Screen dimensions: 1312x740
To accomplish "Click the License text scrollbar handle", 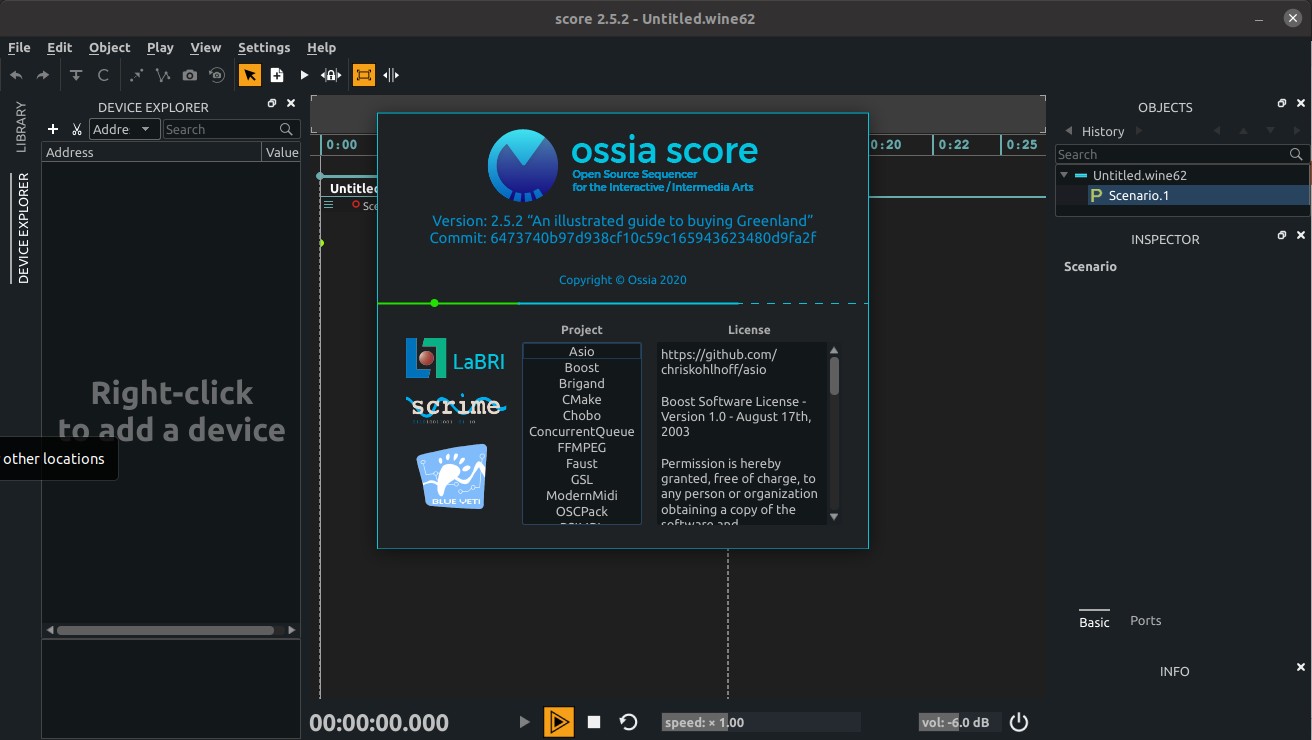I will [x=834, y=376].
